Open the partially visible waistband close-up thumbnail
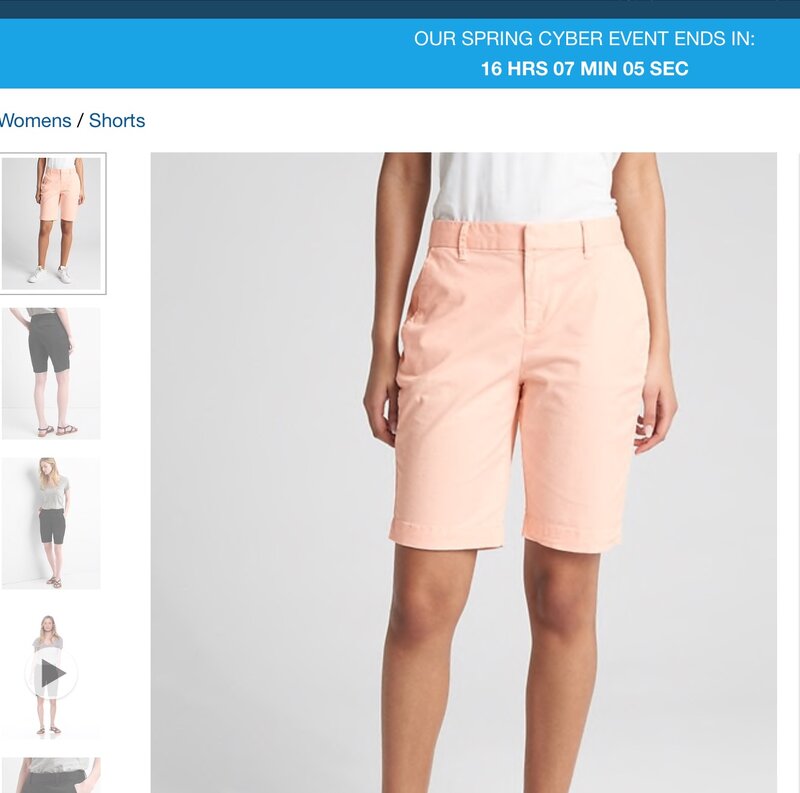 pyautogui.click(x=51, y=775)
